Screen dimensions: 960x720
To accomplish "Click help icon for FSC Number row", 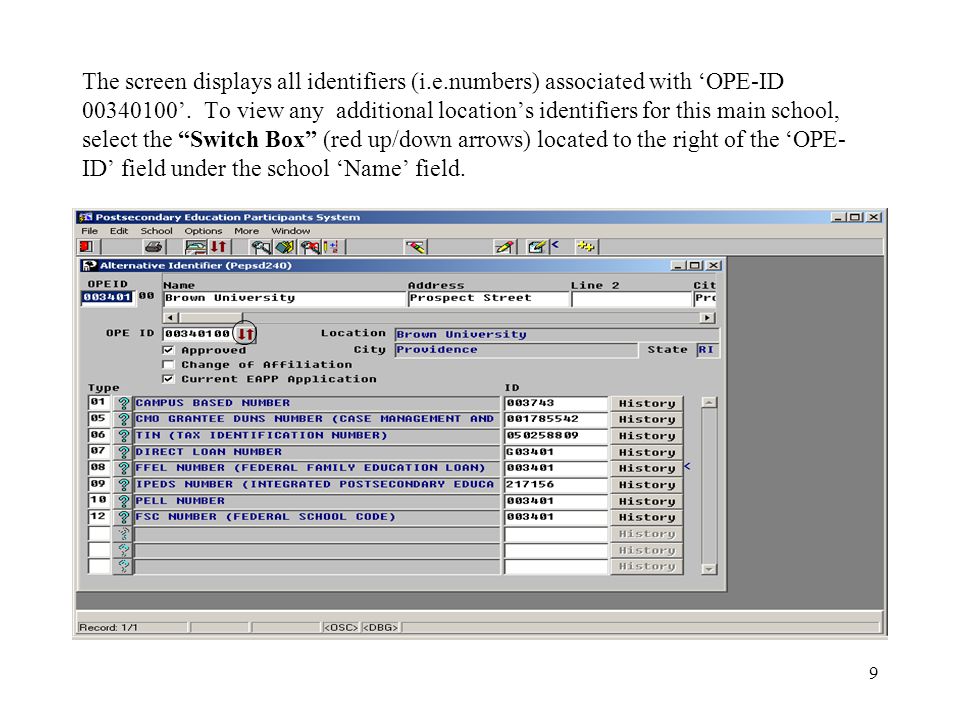I will pos(124,517).
